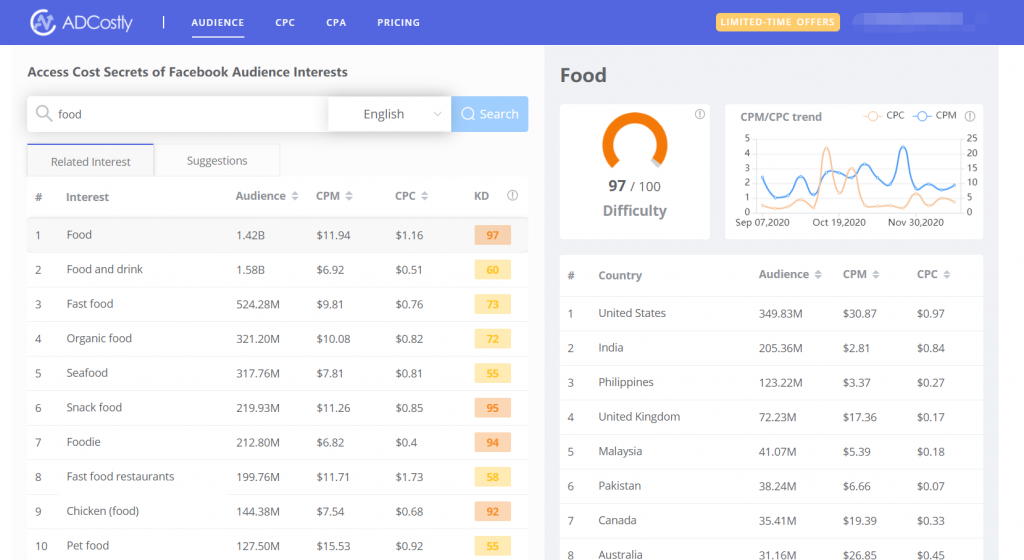Screen dimensions: 1024x560
Task: Sort interests by CPM
Action: (349, 196)
